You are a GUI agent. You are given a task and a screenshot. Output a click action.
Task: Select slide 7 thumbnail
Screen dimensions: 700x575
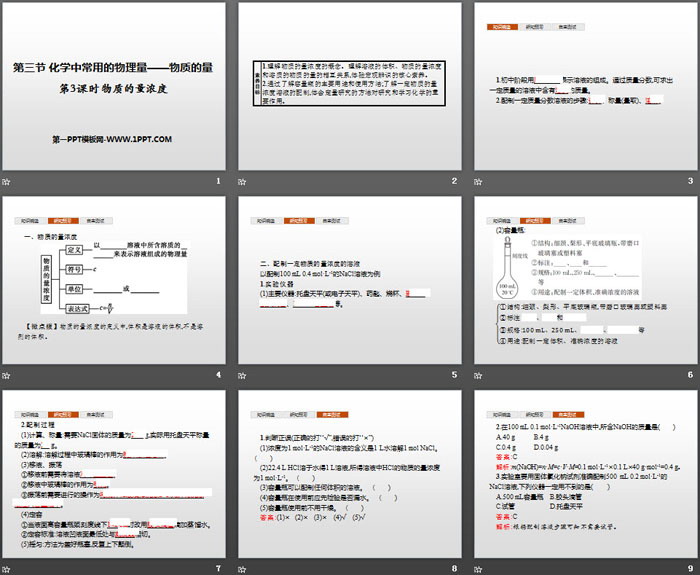coord(114,474)
